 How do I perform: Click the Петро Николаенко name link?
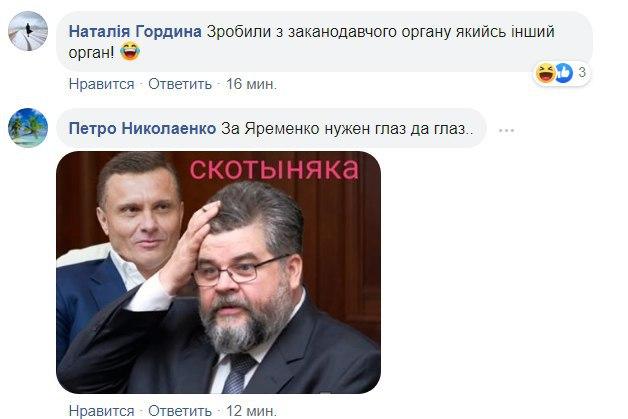(142, 128)
